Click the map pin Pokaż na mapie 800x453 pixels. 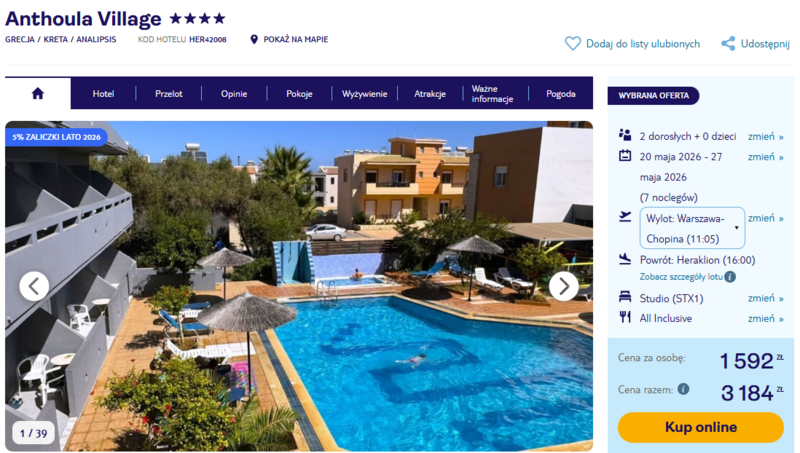254,39
